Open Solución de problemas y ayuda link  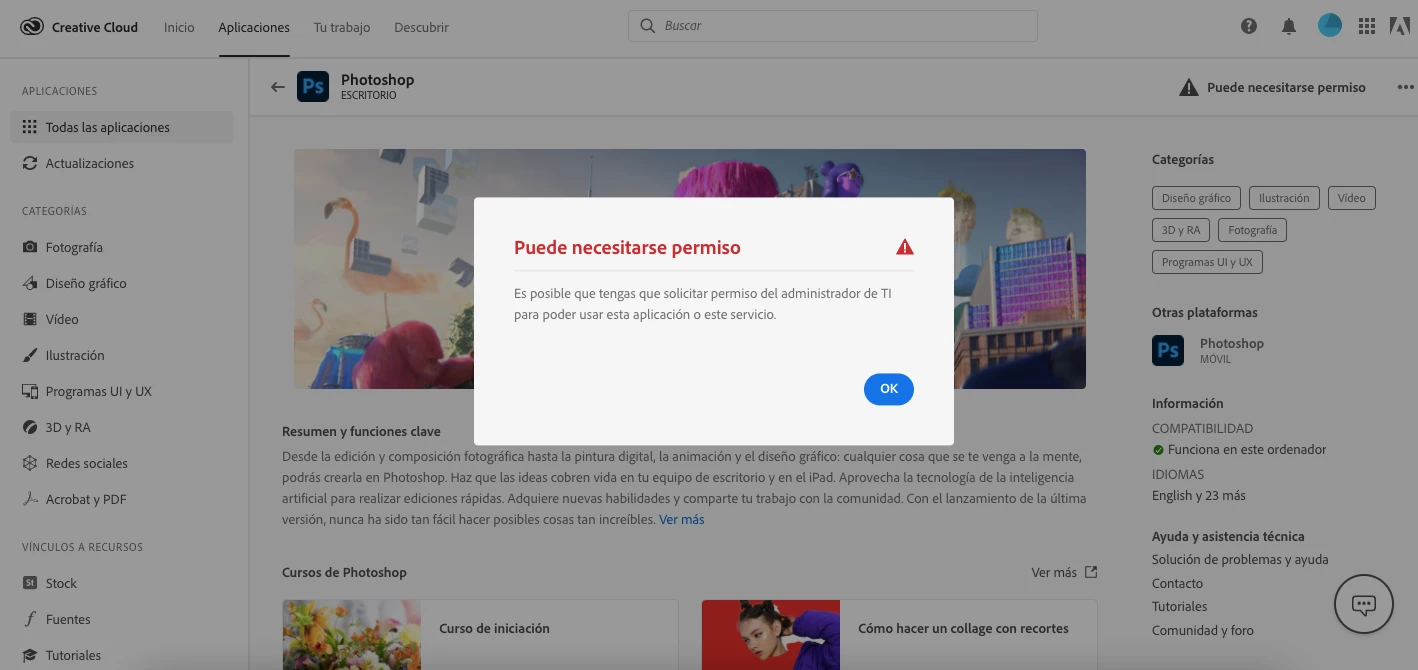point(1240,560)
